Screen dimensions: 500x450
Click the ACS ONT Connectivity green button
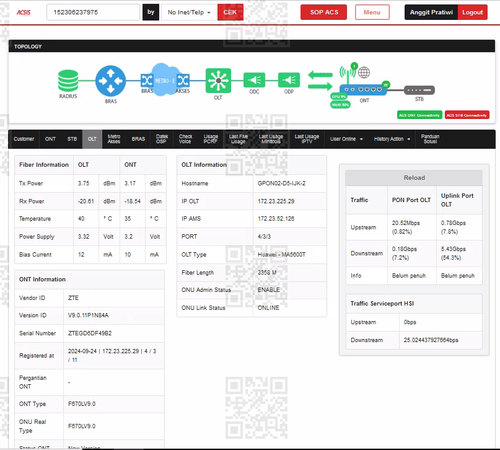tap(419, 115)
